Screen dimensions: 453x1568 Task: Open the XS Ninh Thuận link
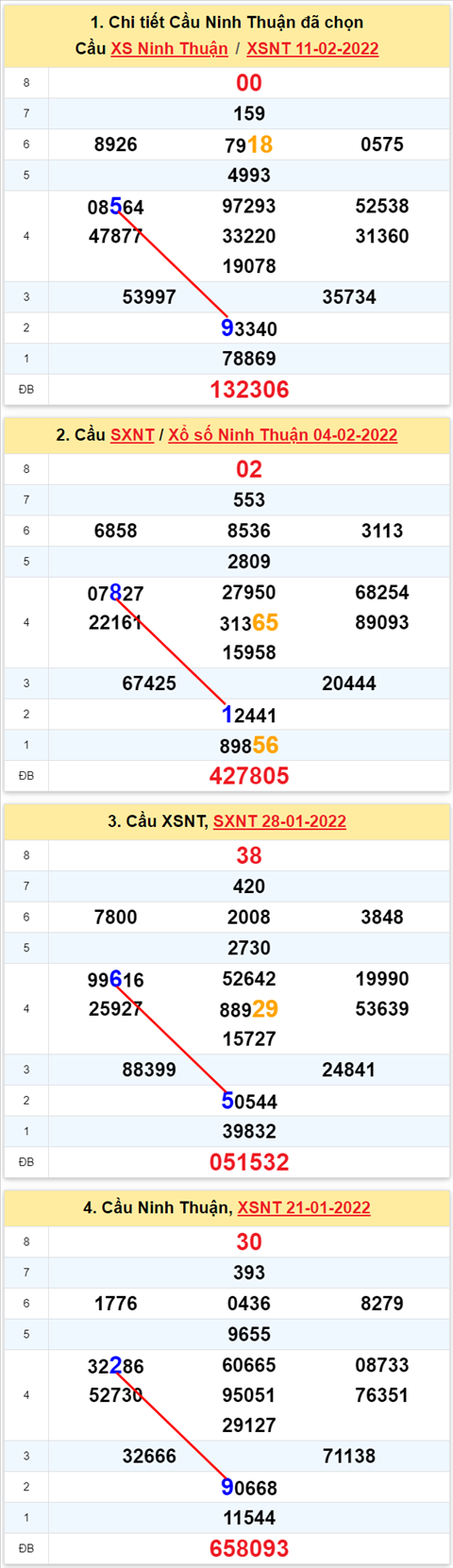coord(169,48)
